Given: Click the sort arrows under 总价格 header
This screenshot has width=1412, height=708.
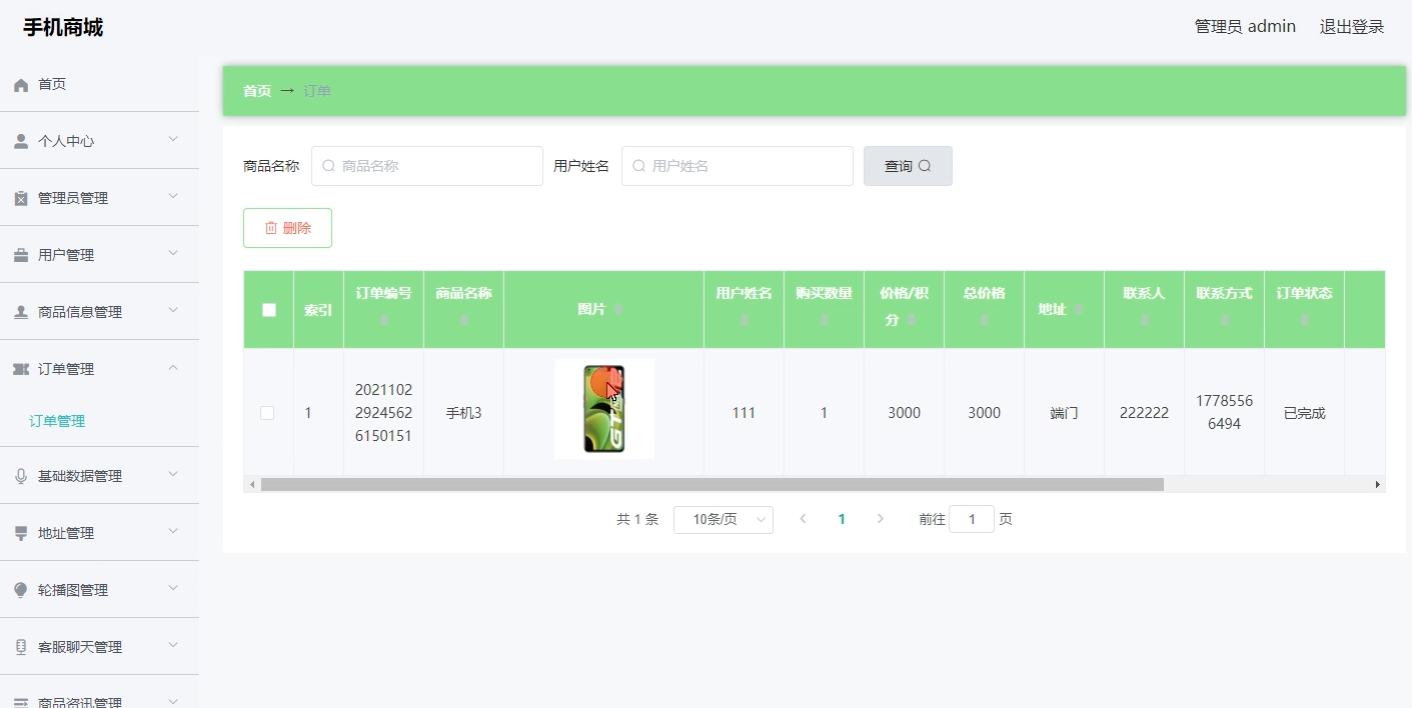Looking at the screenshot, I should pyautogui.click(x=984, y=320).
